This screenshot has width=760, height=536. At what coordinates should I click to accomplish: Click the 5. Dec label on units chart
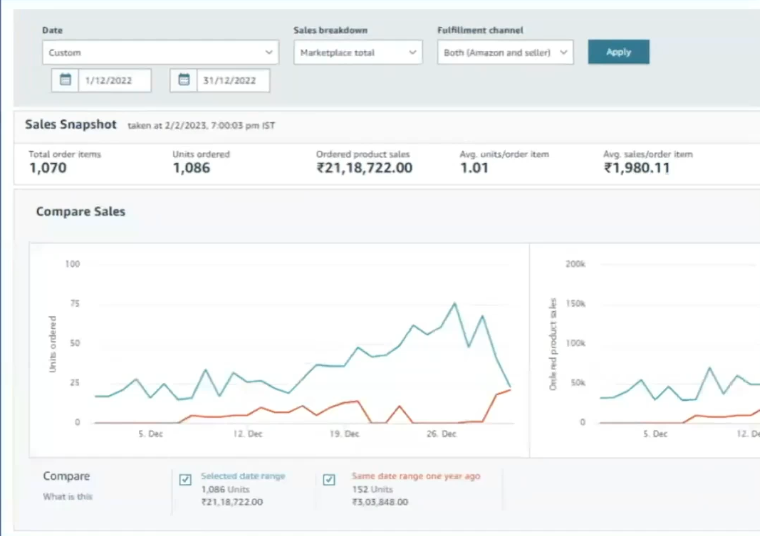[x=150, y=434]
